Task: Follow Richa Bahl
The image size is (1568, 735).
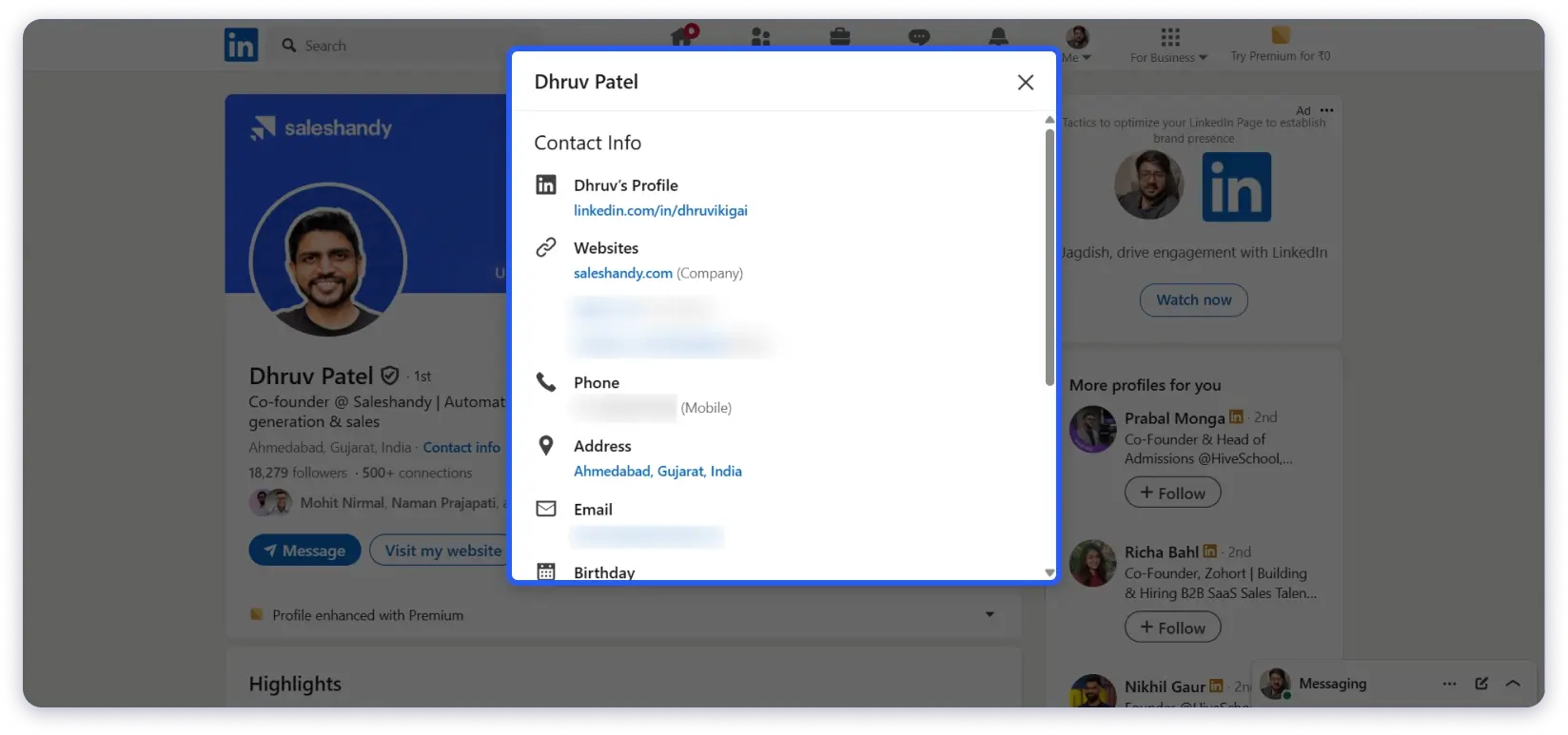Action: tap(1172, 628)
